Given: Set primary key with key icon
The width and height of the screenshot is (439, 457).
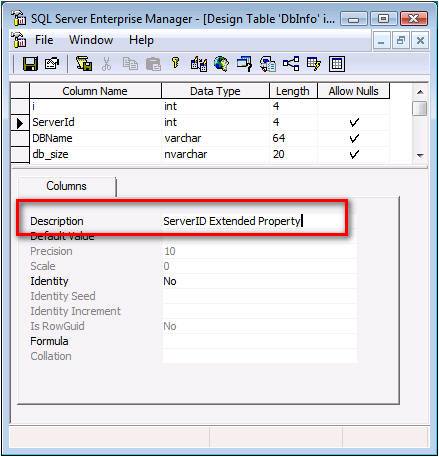Looking at the screenshot, I should [175, 63].
